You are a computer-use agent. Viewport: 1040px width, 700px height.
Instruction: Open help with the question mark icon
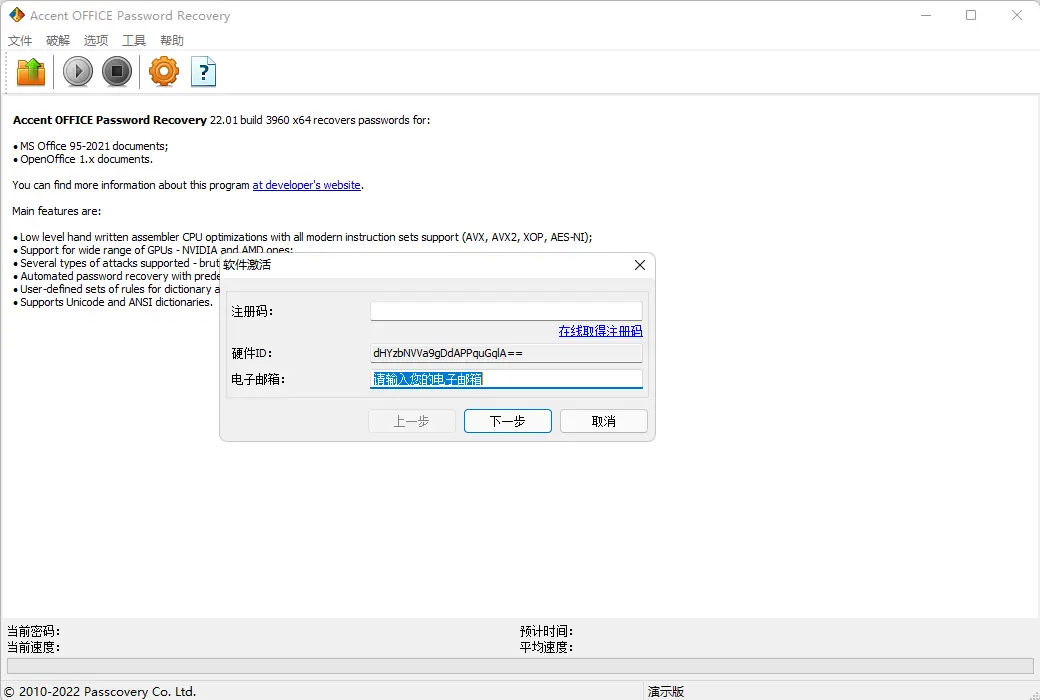point(204,72)
